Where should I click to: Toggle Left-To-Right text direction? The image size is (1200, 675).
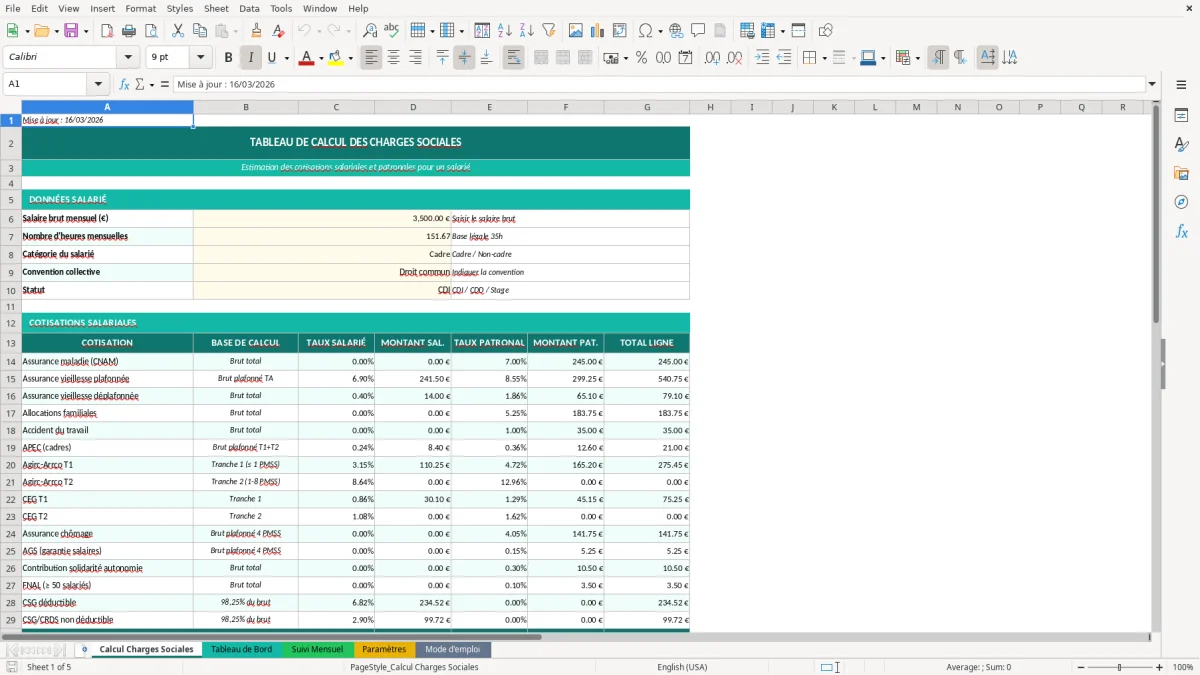pyautogui.click(x=937, y=58)
